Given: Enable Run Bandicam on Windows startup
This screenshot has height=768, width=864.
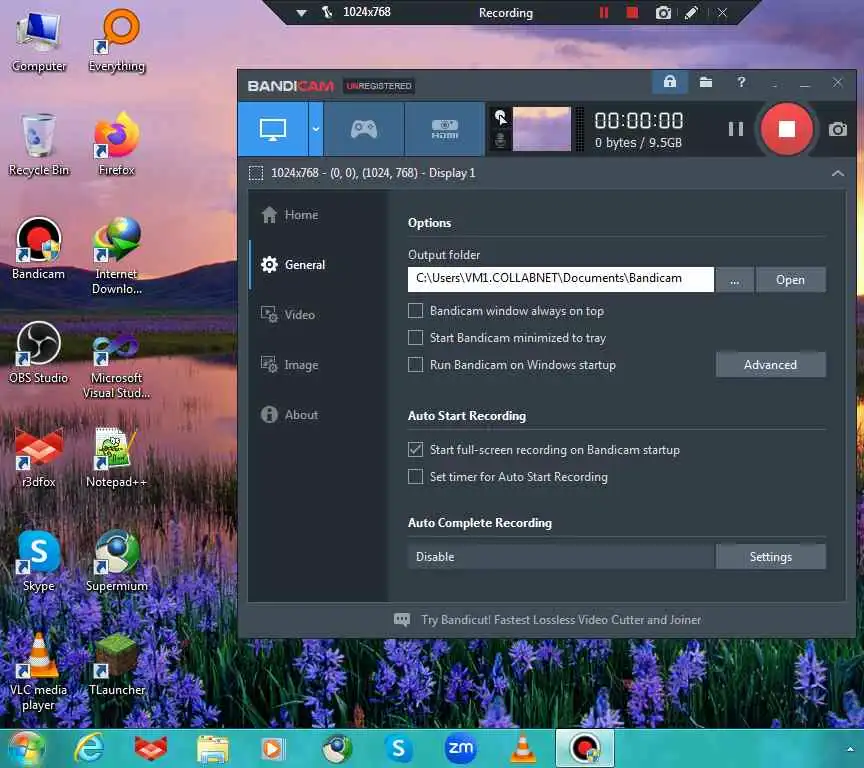Looking at the screenshot, I should pyautogui.click(x=415, y=364).
